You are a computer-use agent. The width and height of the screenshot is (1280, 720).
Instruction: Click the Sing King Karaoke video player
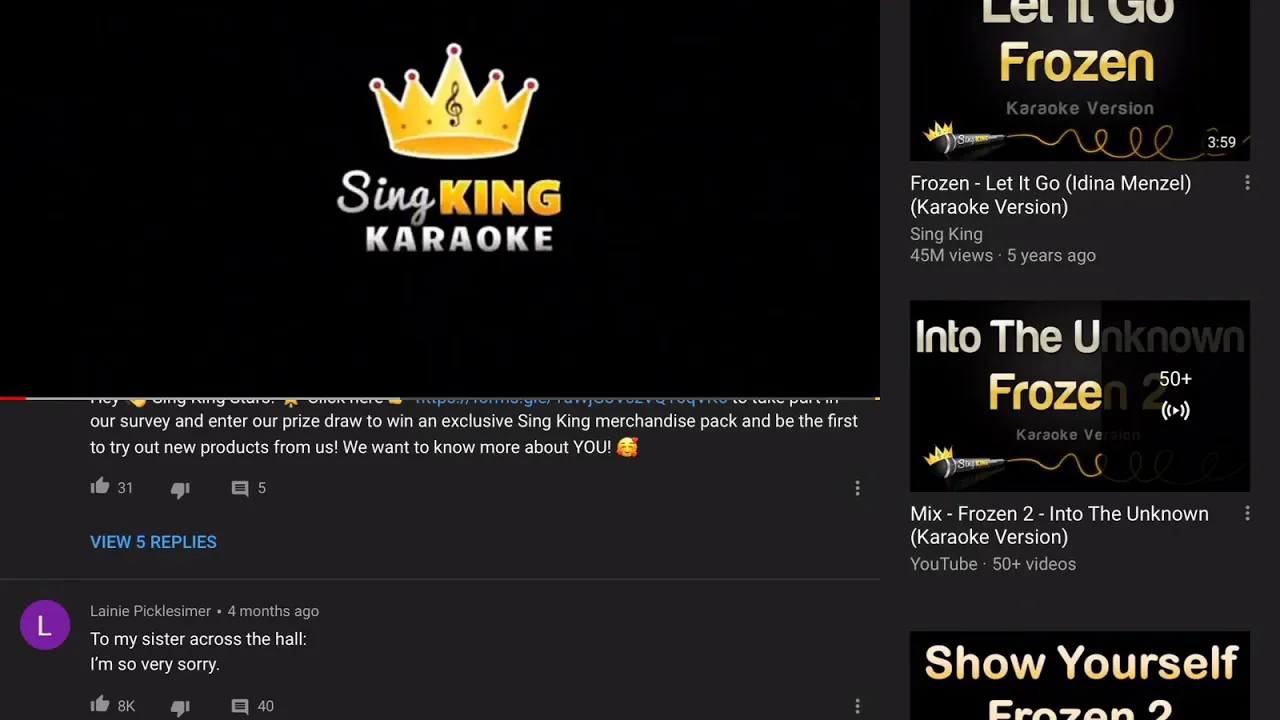440,197
